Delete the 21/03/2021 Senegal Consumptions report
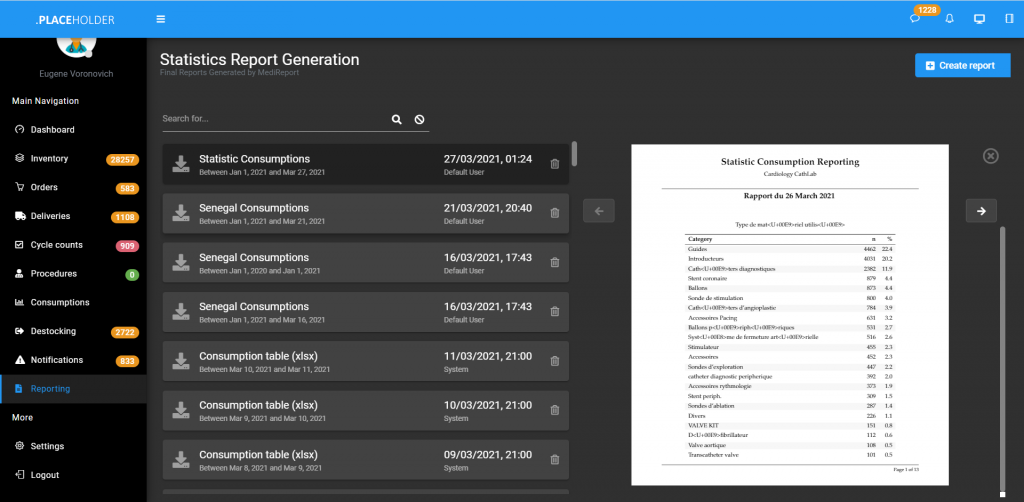 click(555, 213)
